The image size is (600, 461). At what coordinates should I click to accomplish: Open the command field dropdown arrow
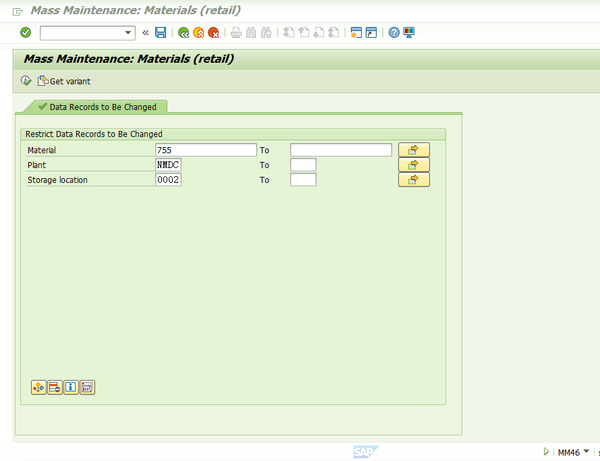pyautogui.click(x=128, y=33)
